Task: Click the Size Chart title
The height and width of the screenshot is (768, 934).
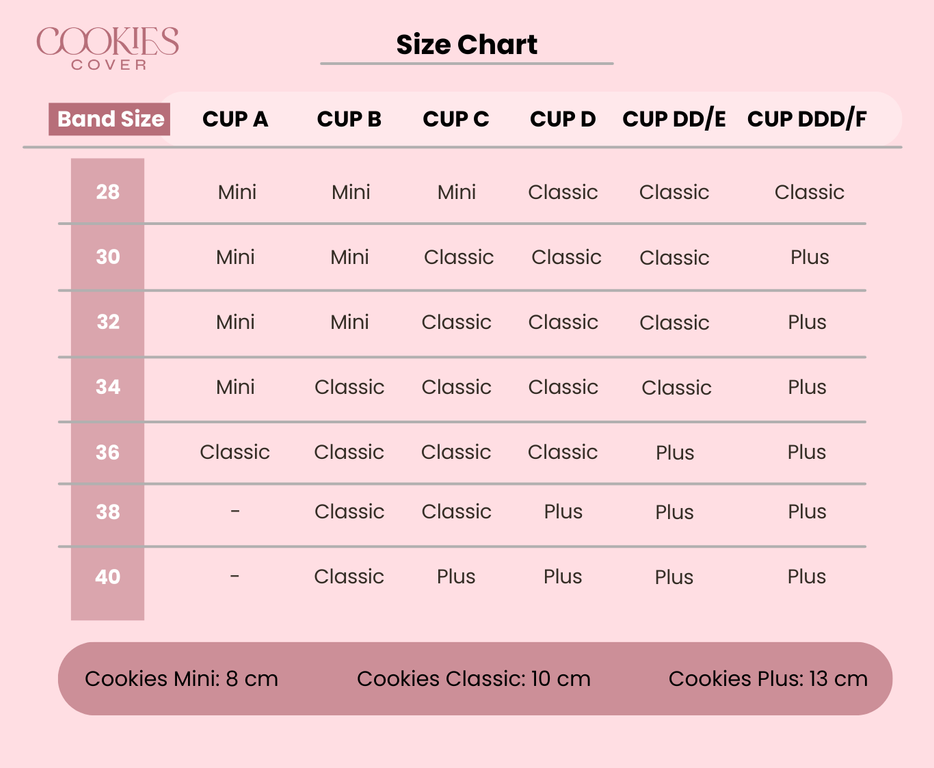Action: 466,45
